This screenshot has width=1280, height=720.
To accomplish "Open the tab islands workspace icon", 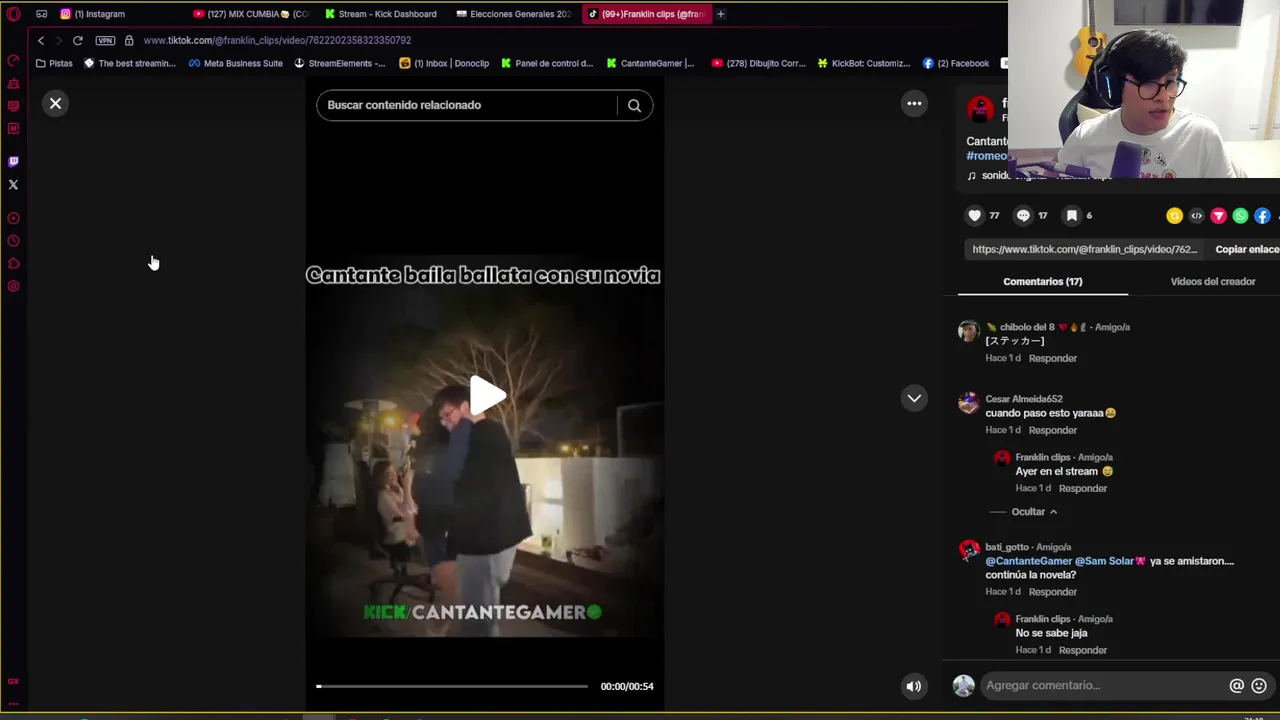I will (x=41, y=14).
